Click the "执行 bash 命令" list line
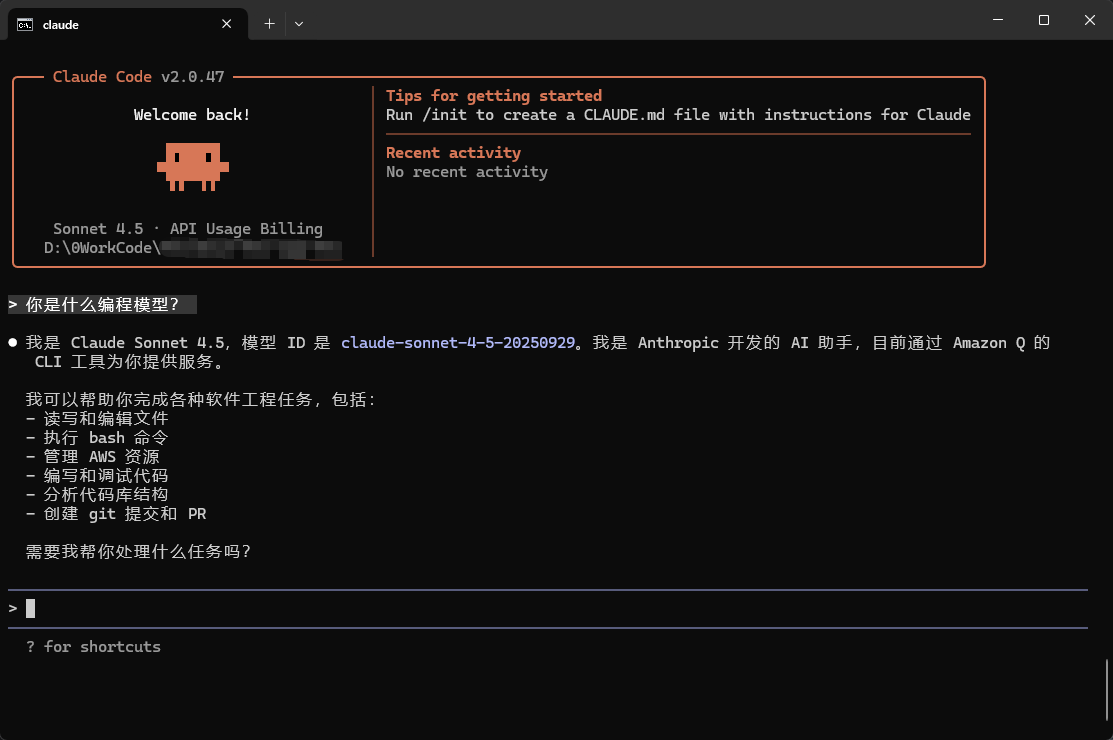The image size is (1113, 740). click(x=97, y=438)
